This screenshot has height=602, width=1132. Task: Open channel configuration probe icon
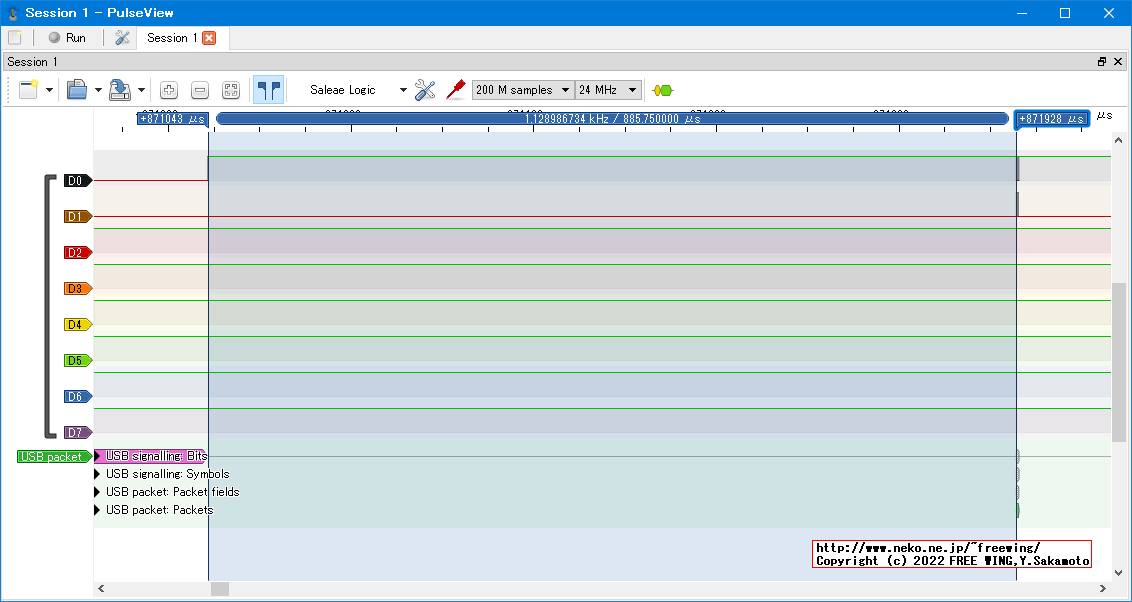click(x=456, y=90)
